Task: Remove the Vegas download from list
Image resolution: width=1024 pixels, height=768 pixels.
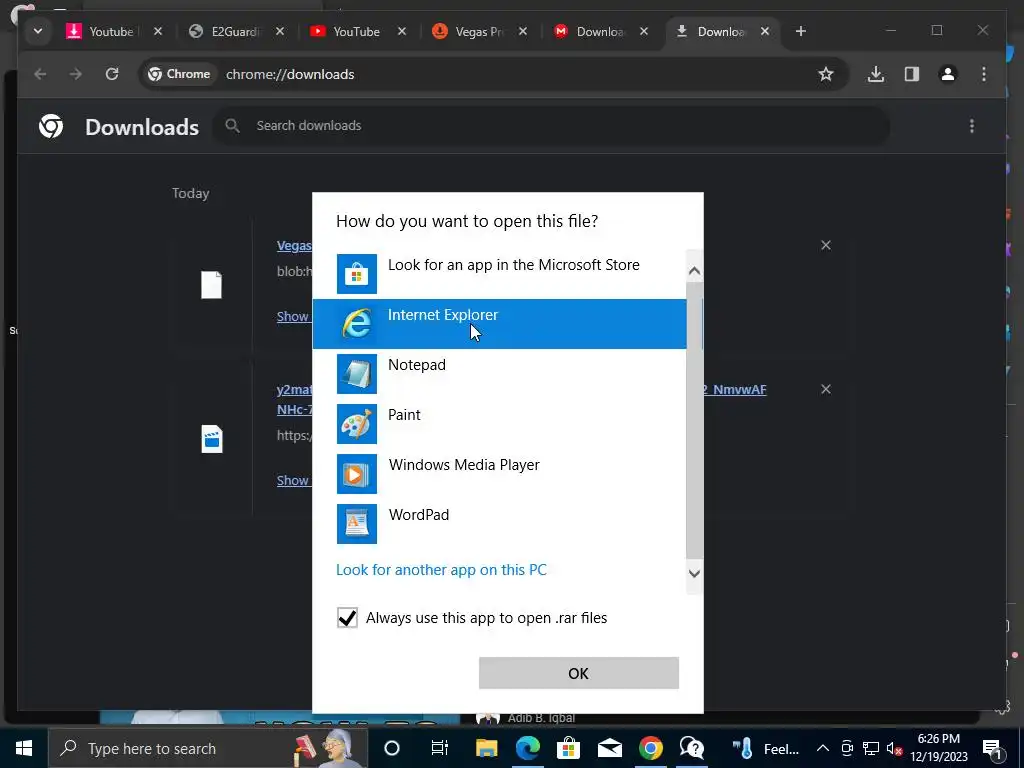Action: 825,245
